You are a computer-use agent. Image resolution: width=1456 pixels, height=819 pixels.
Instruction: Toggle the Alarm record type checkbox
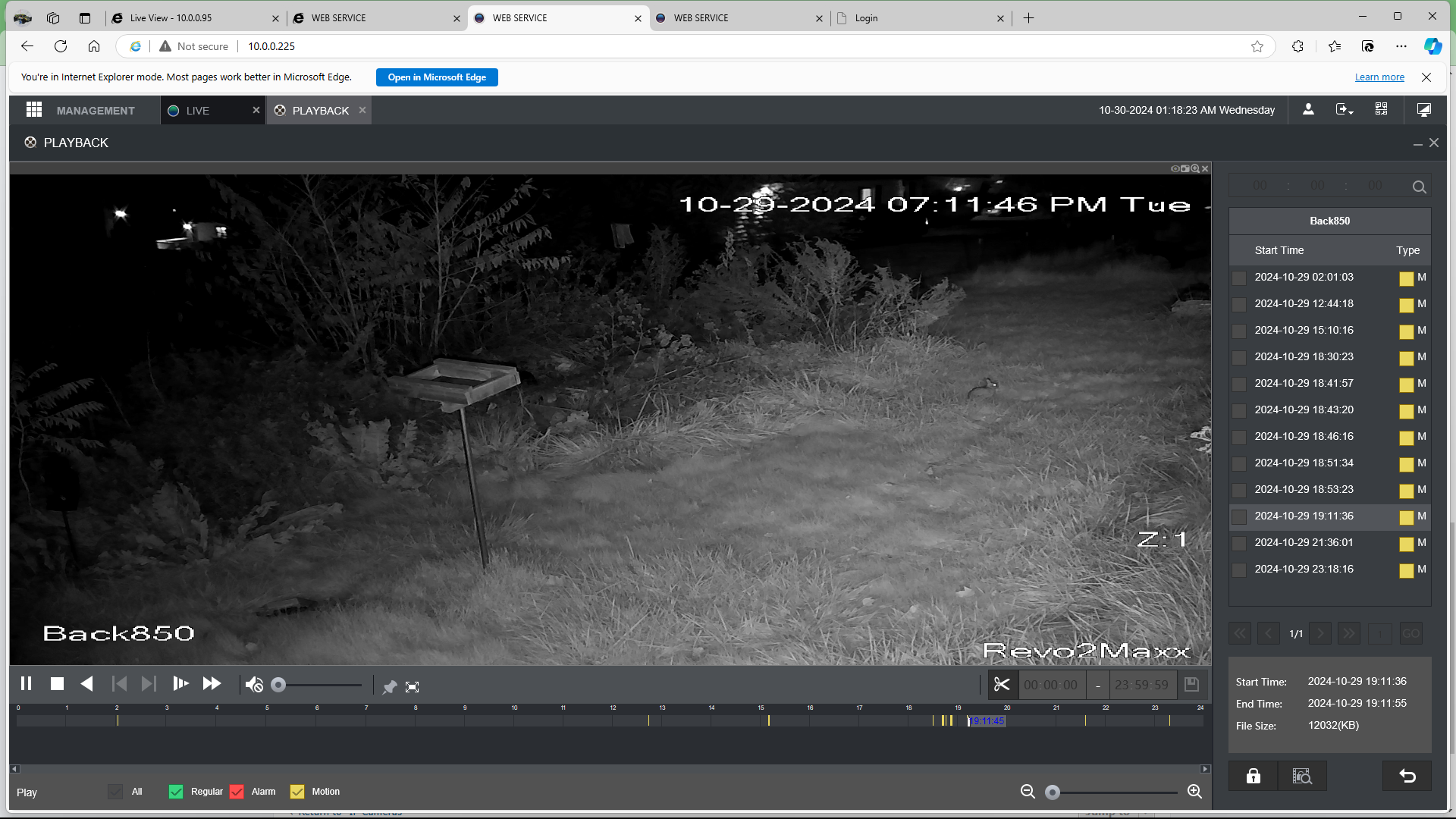(x=237, y=792)
